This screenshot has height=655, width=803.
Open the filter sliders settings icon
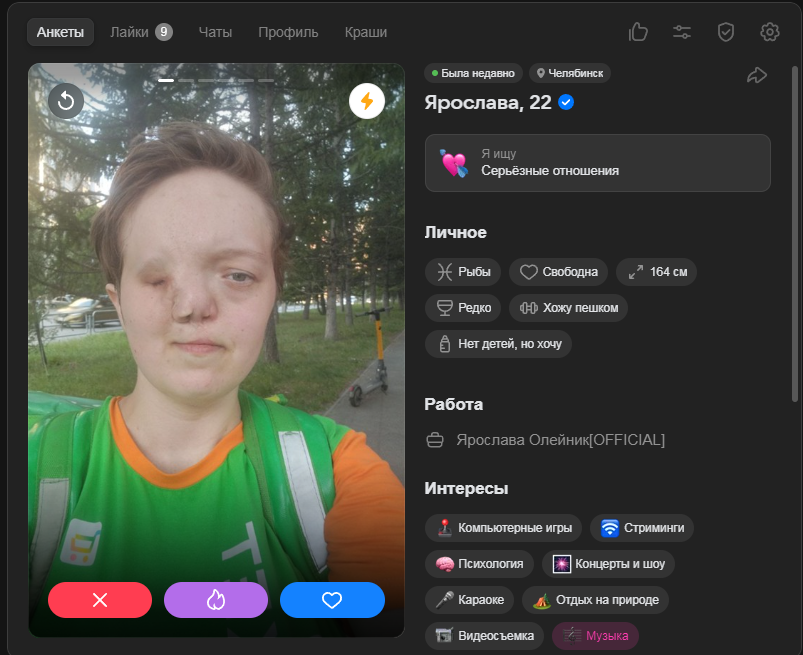[682, 32]
